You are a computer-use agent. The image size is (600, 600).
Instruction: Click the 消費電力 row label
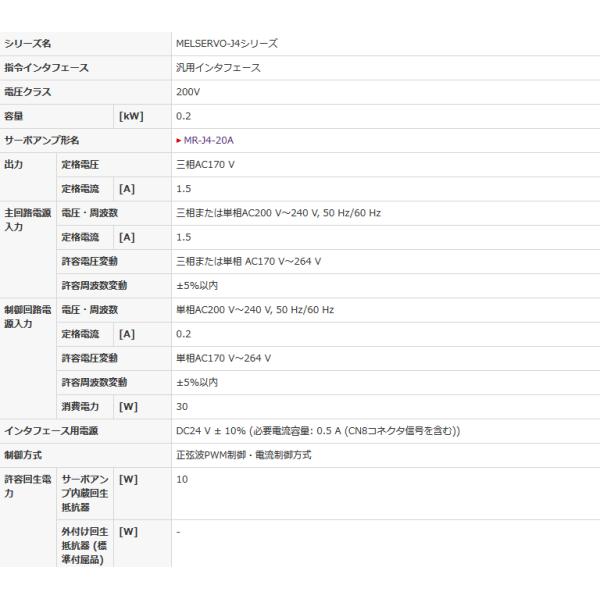point(80,406)
